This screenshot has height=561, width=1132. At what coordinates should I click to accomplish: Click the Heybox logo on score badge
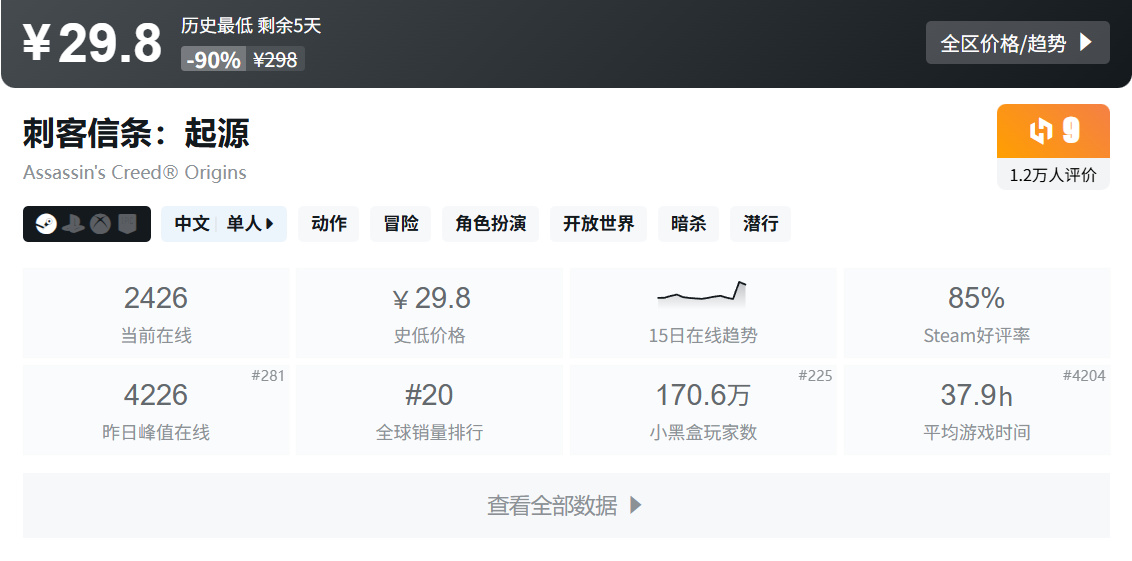coord(1041,131)
